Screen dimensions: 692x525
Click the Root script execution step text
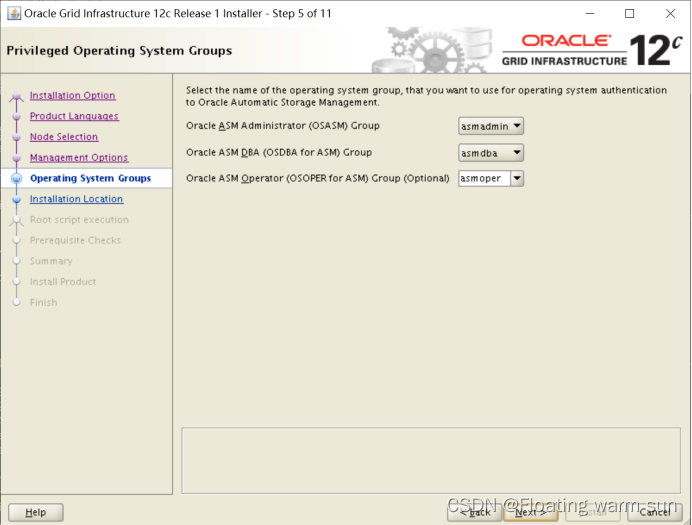(x=79, y=220)
